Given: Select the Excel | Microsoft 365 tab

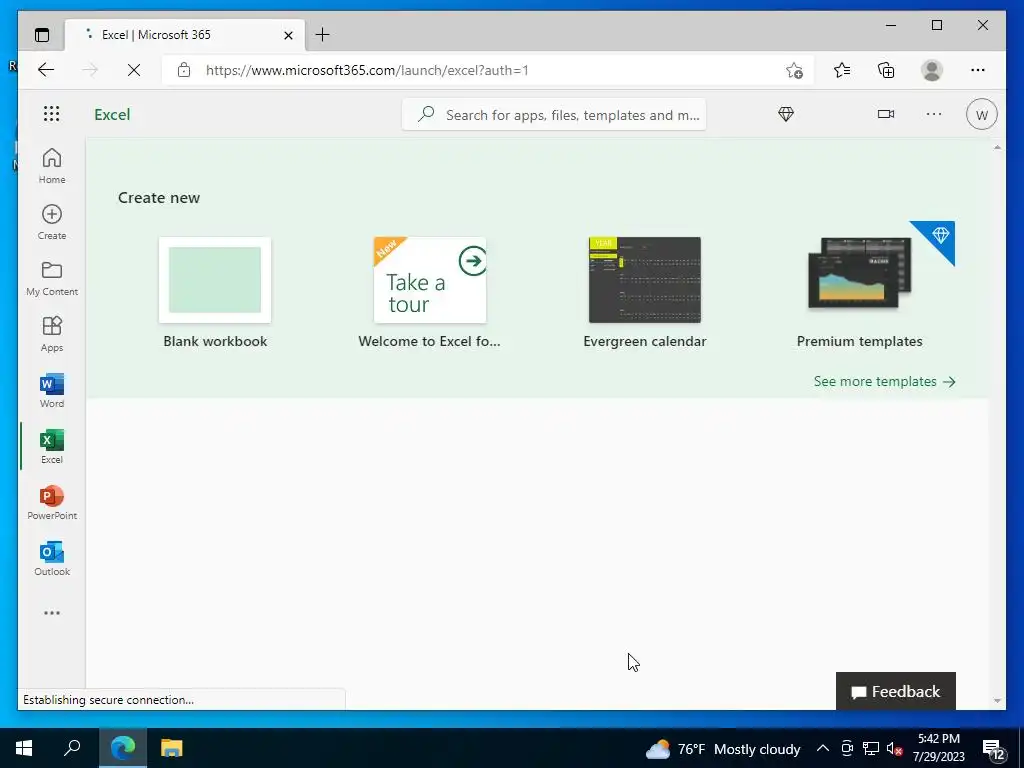Looking at the screenshot, I should [185, 35].
